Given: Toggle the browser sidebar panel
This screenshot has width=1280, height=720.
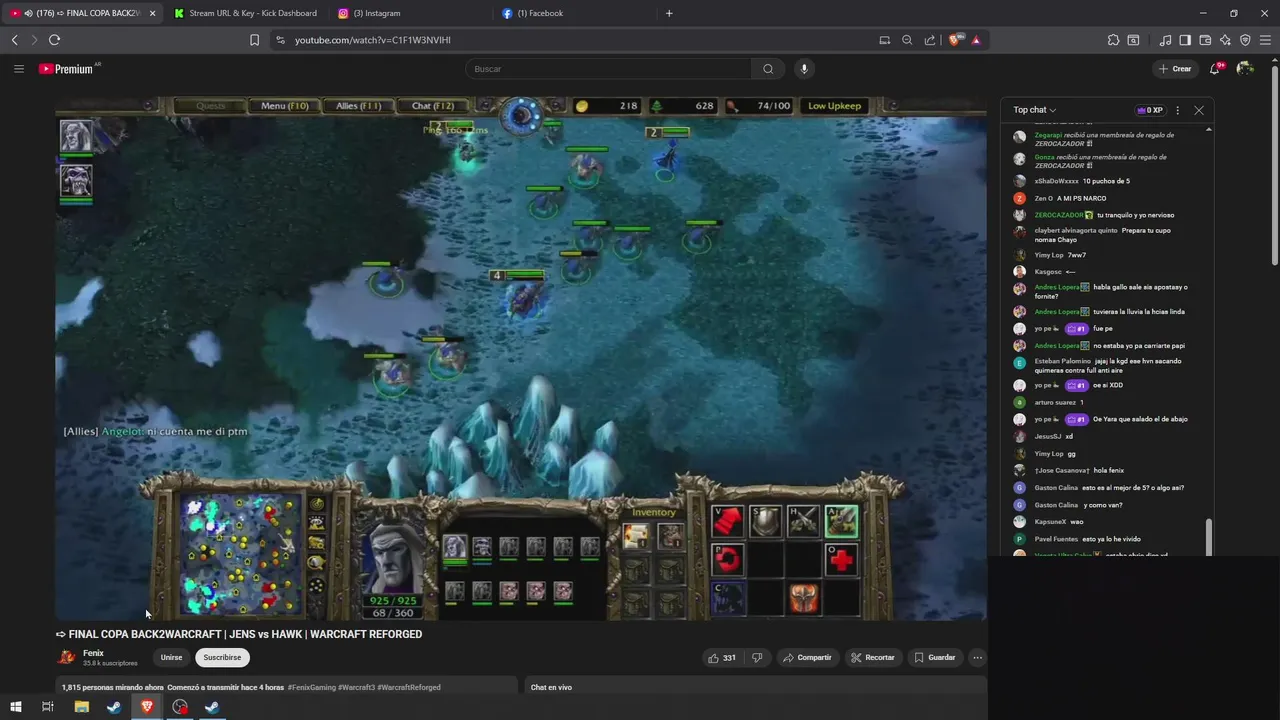Looking at the screenshot, I should 1185,40.
